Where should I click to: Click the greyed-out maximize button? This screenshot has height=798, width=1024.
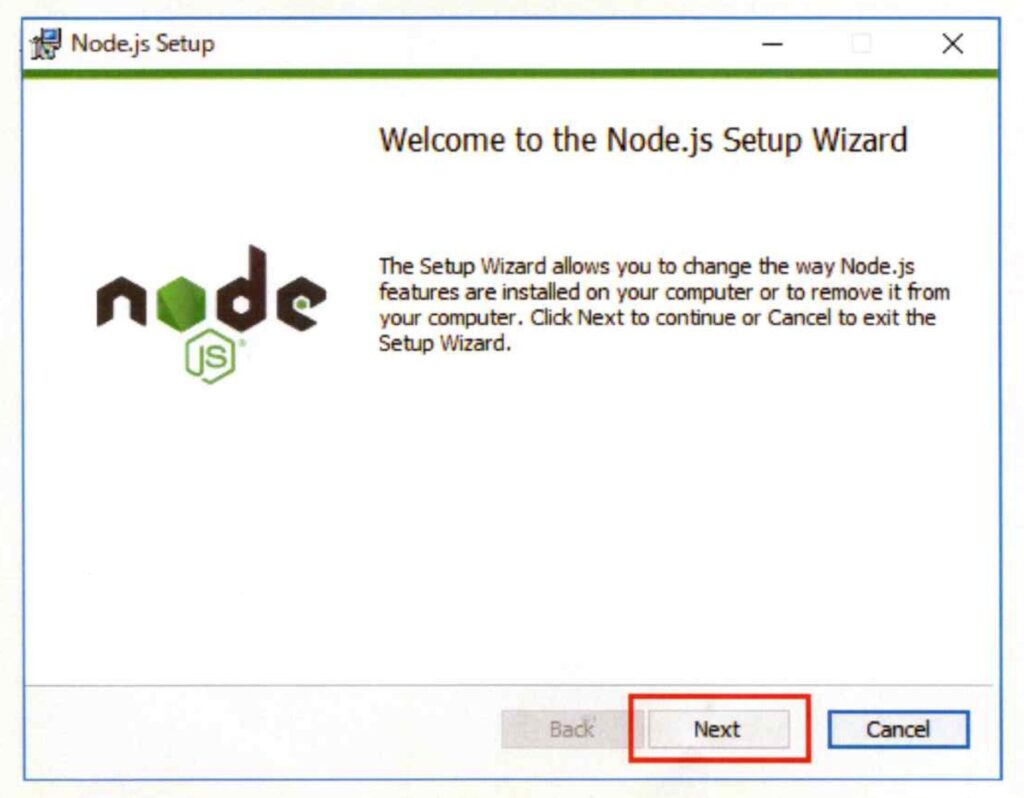coord(861,44)
